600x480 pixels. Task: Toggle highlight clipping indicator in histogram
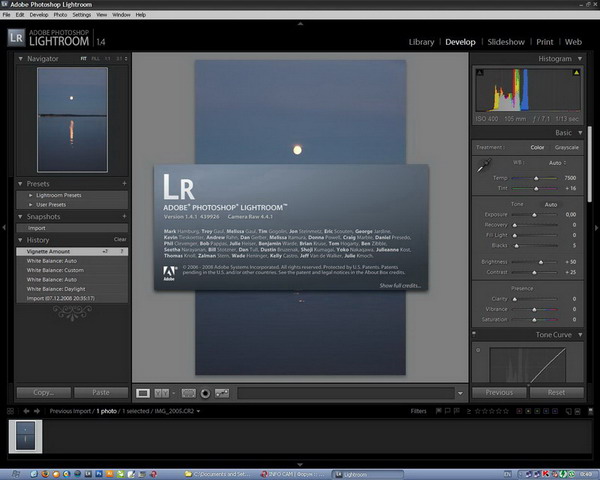tap(576, 72)
